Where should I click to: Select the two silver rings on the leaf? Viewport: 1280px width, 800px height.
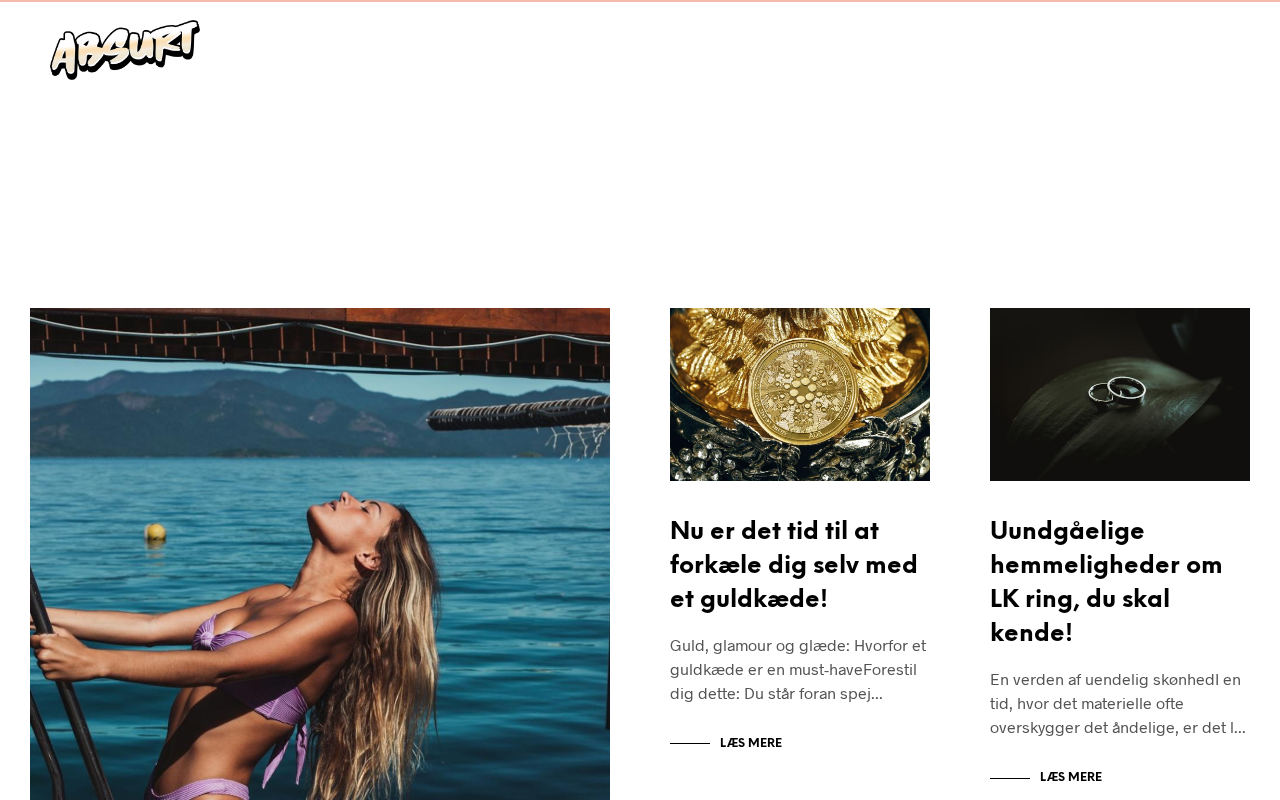tap(1117, 390)
